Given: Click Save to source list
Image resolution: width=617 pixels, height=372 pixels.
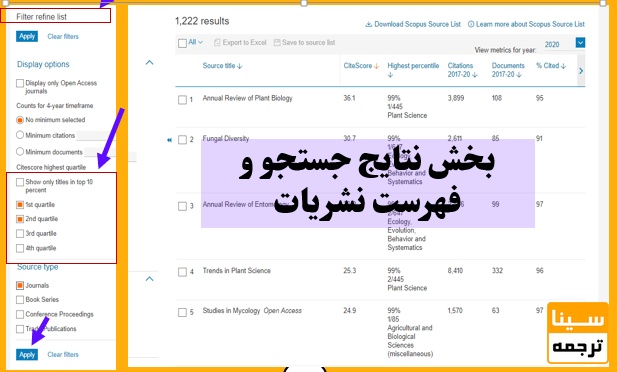Looking at the screenshot, I should 304,43.
